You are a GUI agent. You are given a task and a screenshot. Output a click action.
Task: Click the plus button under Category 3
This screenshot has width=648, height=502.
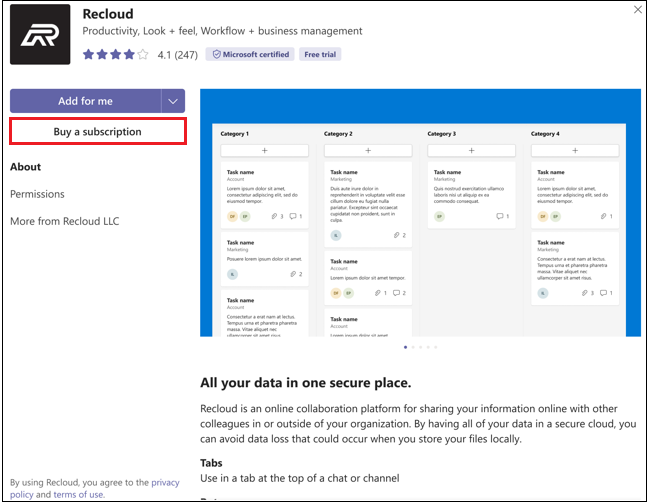[472, 150]
